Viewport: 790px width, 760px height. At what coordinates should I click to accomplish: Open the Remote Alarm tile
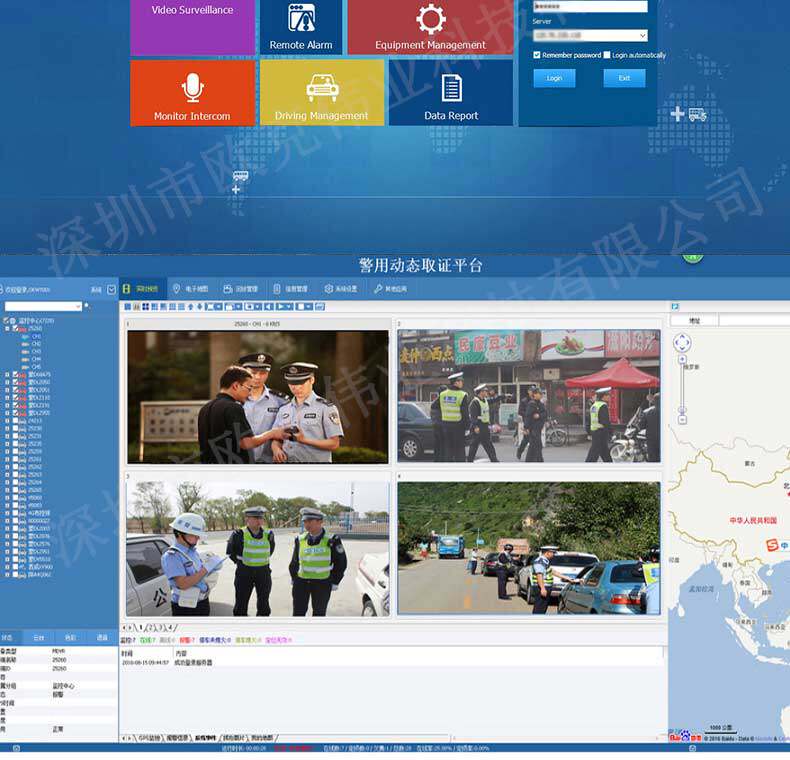pos(301,27)
